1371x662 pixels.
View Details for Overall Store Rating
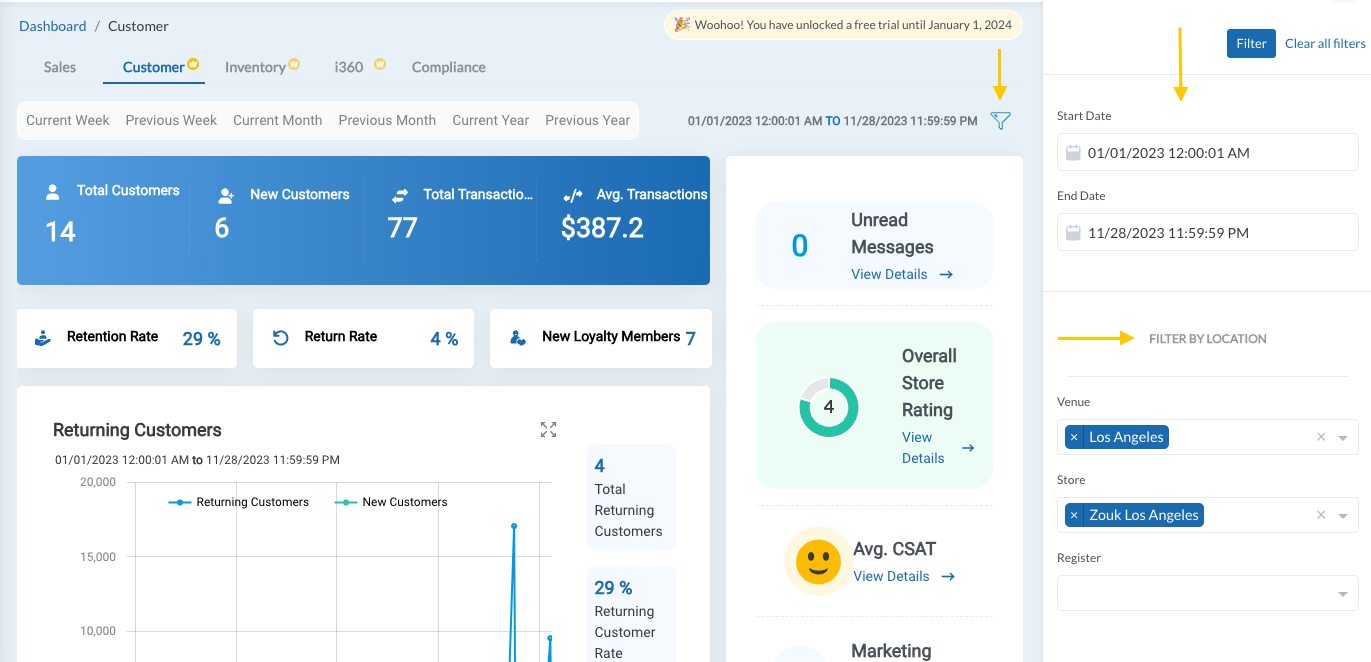pyautogui.click(x=937, y=448)
